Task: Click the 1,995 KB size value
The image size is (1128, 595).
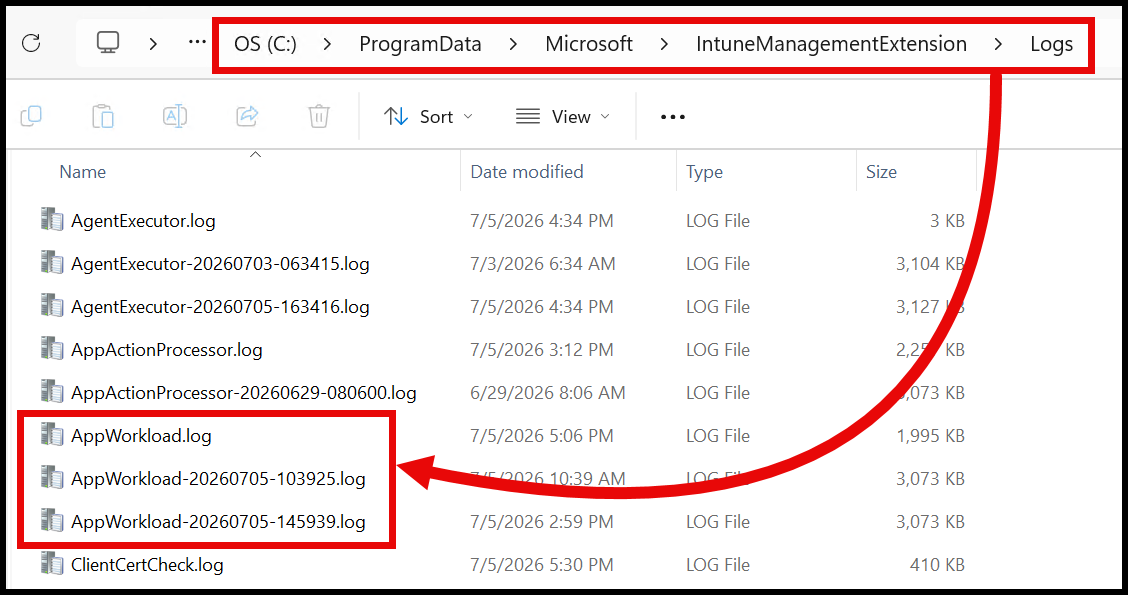Action: coord(930,436)
